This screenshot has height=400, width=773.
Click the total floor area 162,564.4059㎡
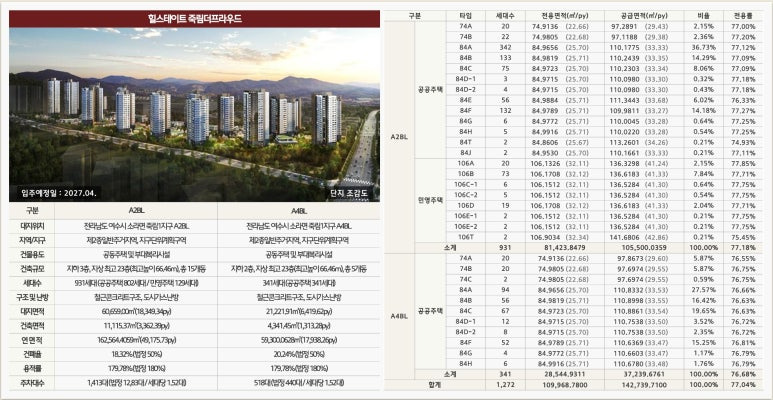tap(136, 340)
